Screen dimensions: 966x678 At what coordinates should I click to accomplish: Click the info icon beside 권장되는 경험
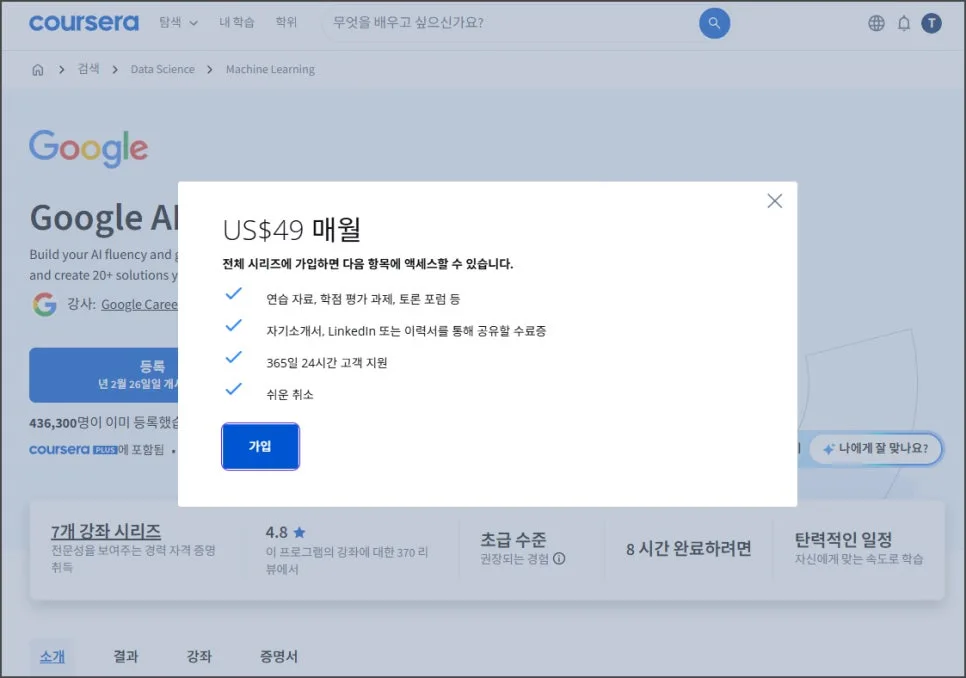(559, 559)
